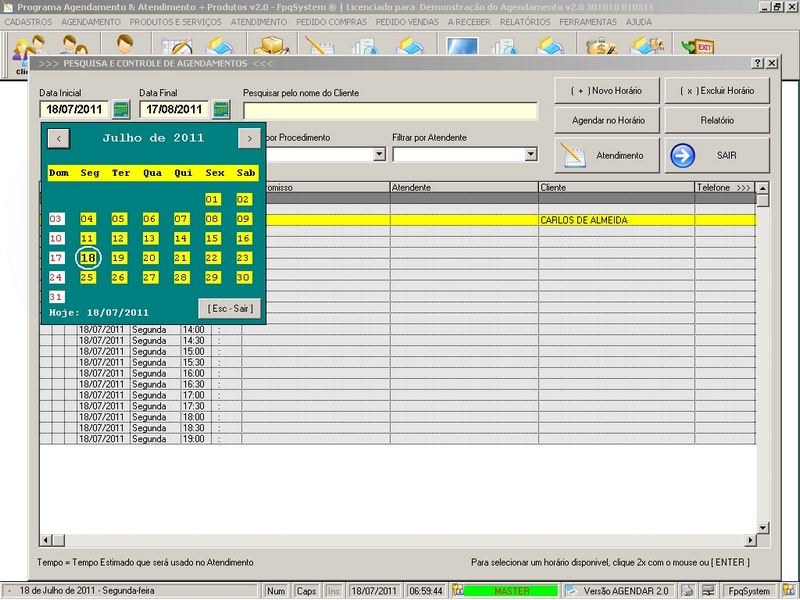The height and width of the screenshot is (600, 800).
Task: Select day 25 in the July calendar
Action: [x=88, y=277]
